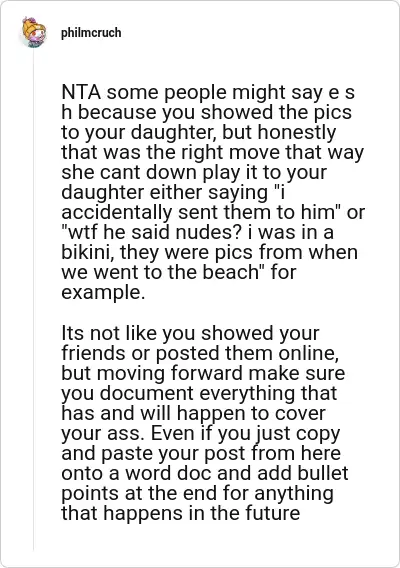Click the first paragraph ending with 'example.'
Viewport: 400px width, 568px height.
point(213,192)
